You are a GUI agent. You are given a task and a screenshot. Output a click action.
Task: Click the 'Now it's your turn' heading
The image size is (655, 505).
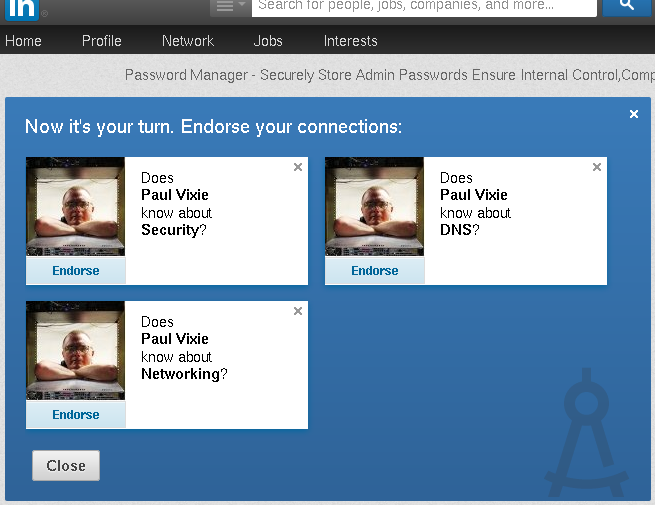[213, 127]
